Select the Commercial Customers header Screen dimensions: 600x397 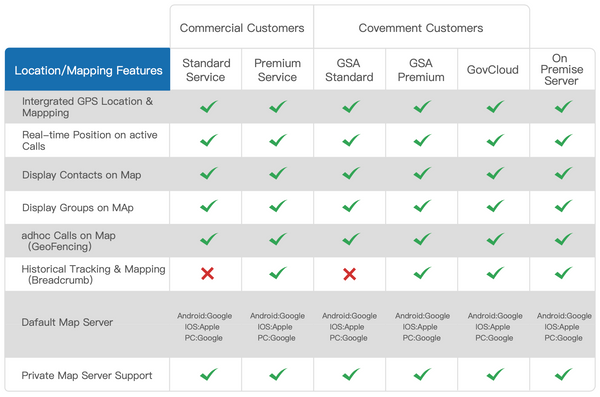[242, 28]
